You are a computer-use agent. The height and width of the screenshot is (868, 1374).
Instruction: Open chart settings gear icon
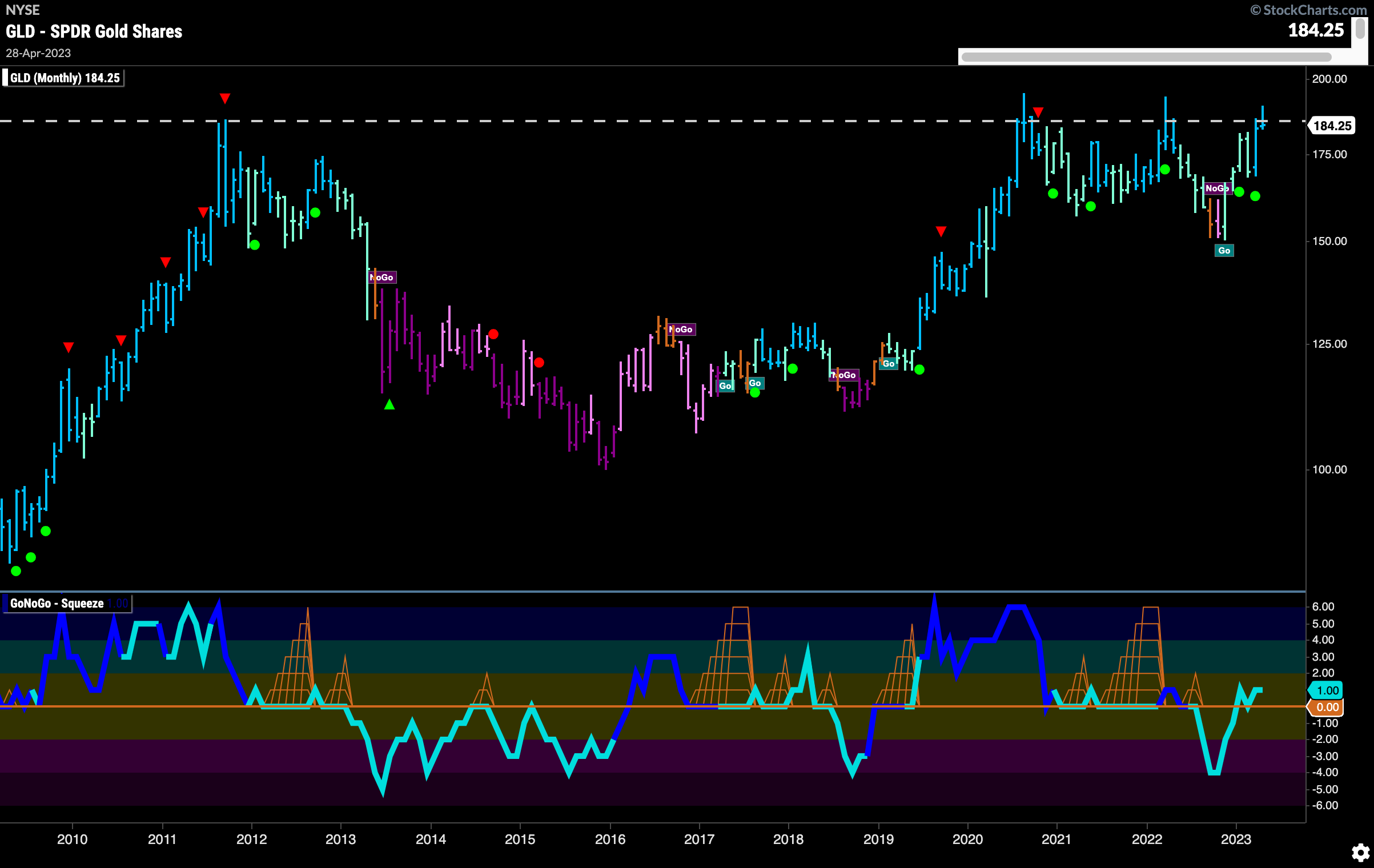1361,853
